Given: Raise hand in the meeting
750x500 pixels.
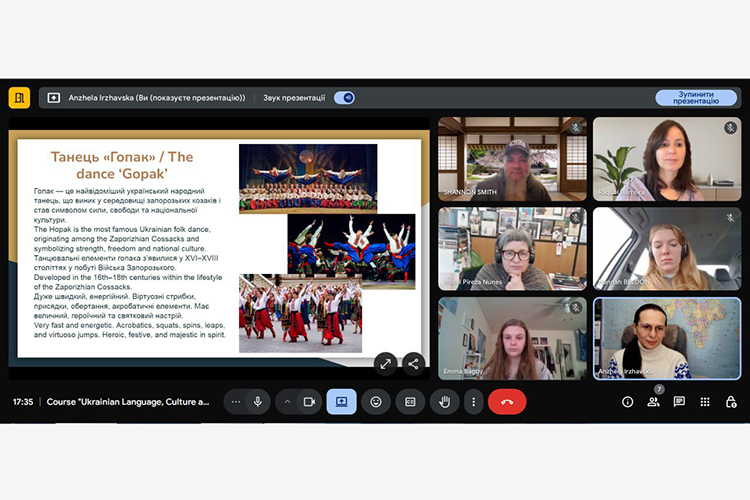Looking at the screenshot, I should [444, 401].
